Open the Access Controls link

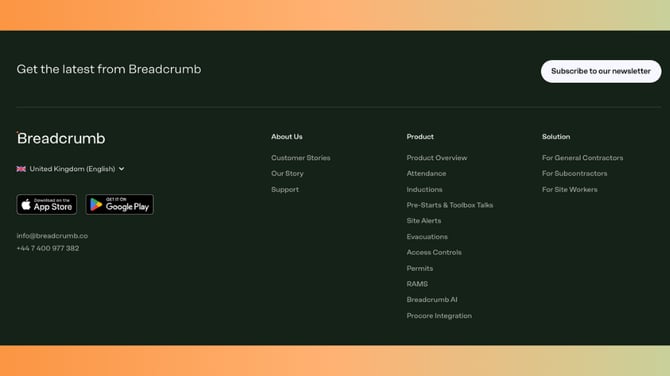(434, 253)
